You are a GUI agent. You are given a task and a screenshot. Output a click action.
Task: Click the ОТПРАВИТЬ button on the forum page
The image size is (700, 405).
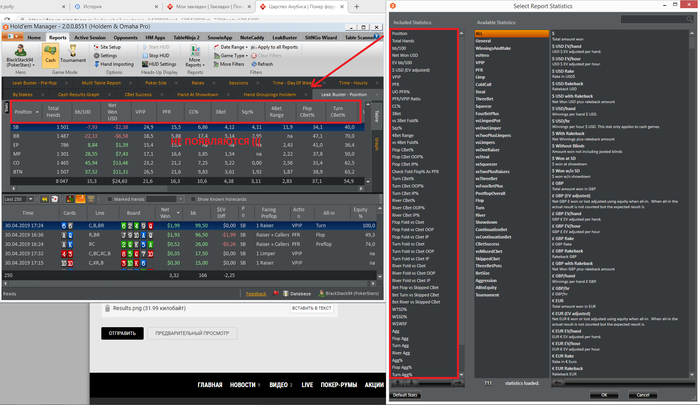coord(122,333)
